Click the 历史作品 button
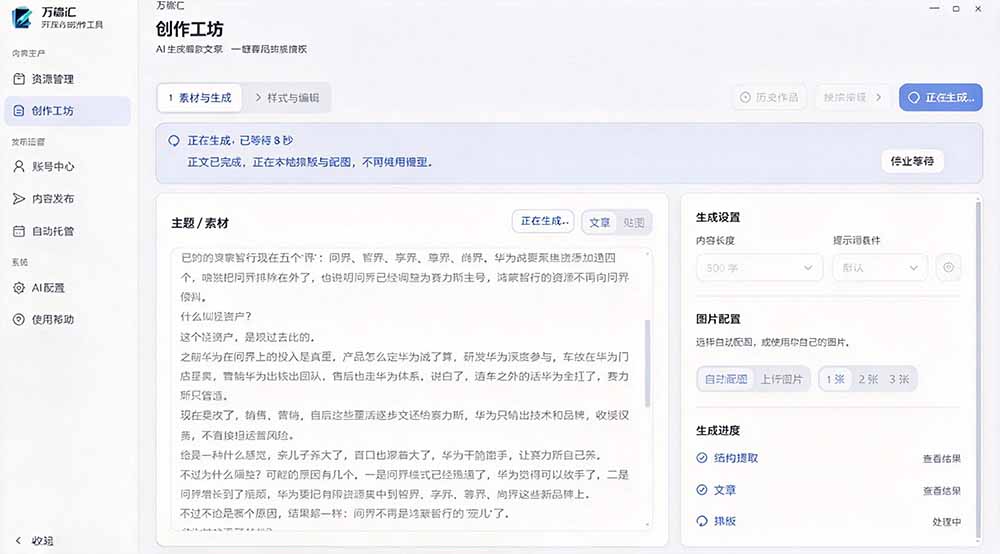 [x=769, y=98]
